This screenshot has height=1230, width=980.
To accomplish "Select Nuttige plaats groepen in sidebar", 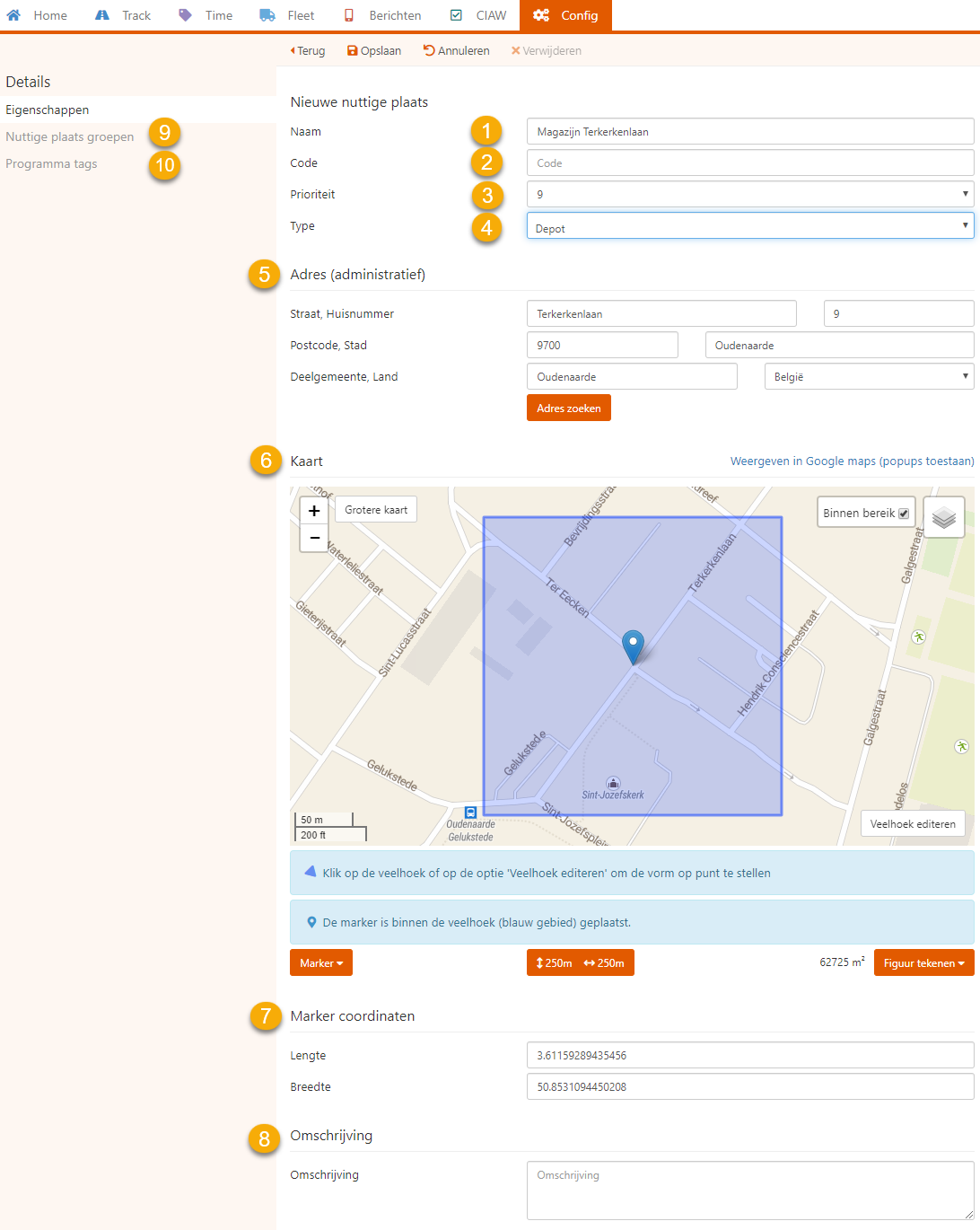I will pos(70,137).
